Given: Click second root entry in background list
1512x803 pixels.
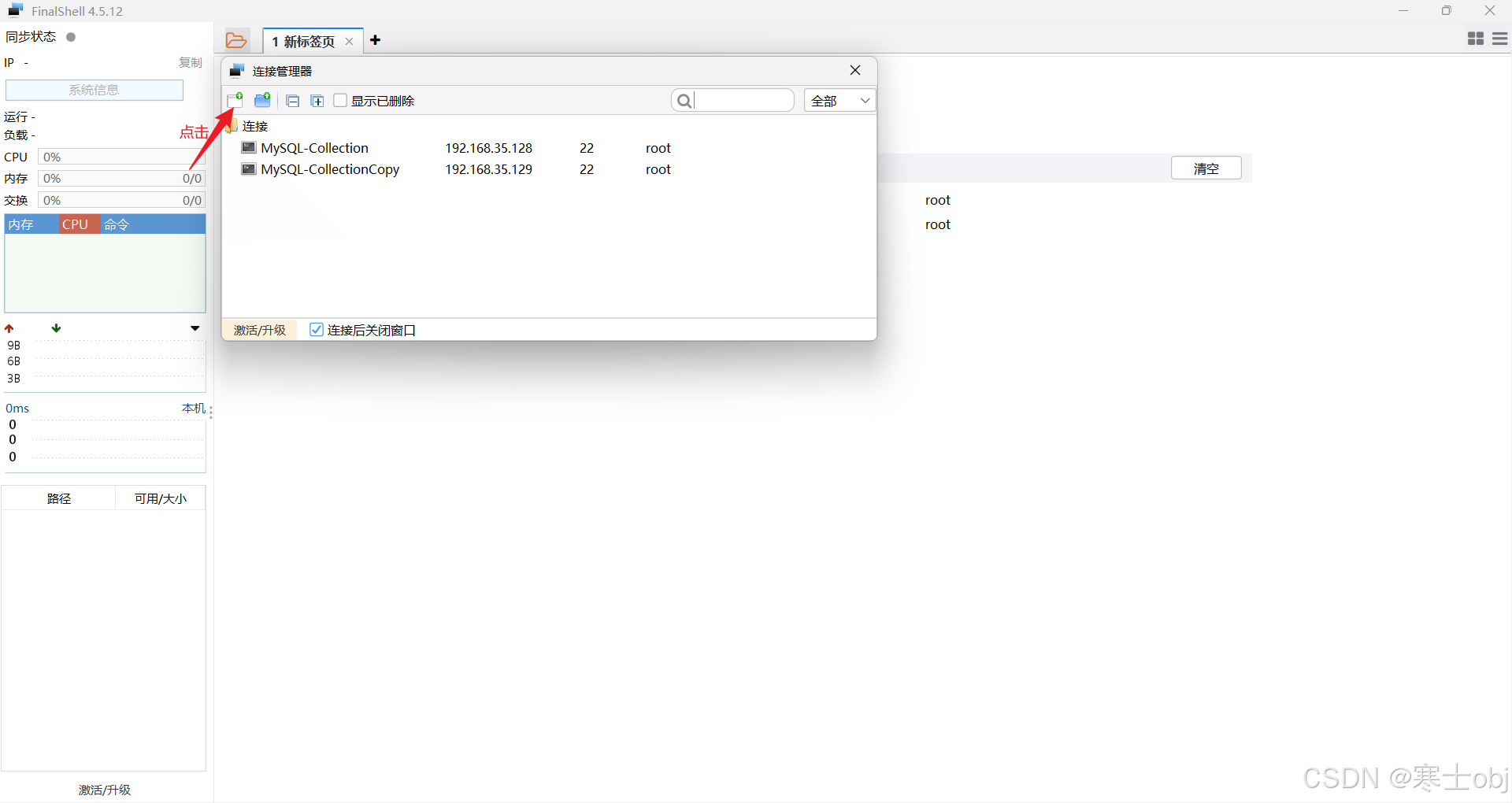Looking at the screenshot, I should click(x=938, y=224).
